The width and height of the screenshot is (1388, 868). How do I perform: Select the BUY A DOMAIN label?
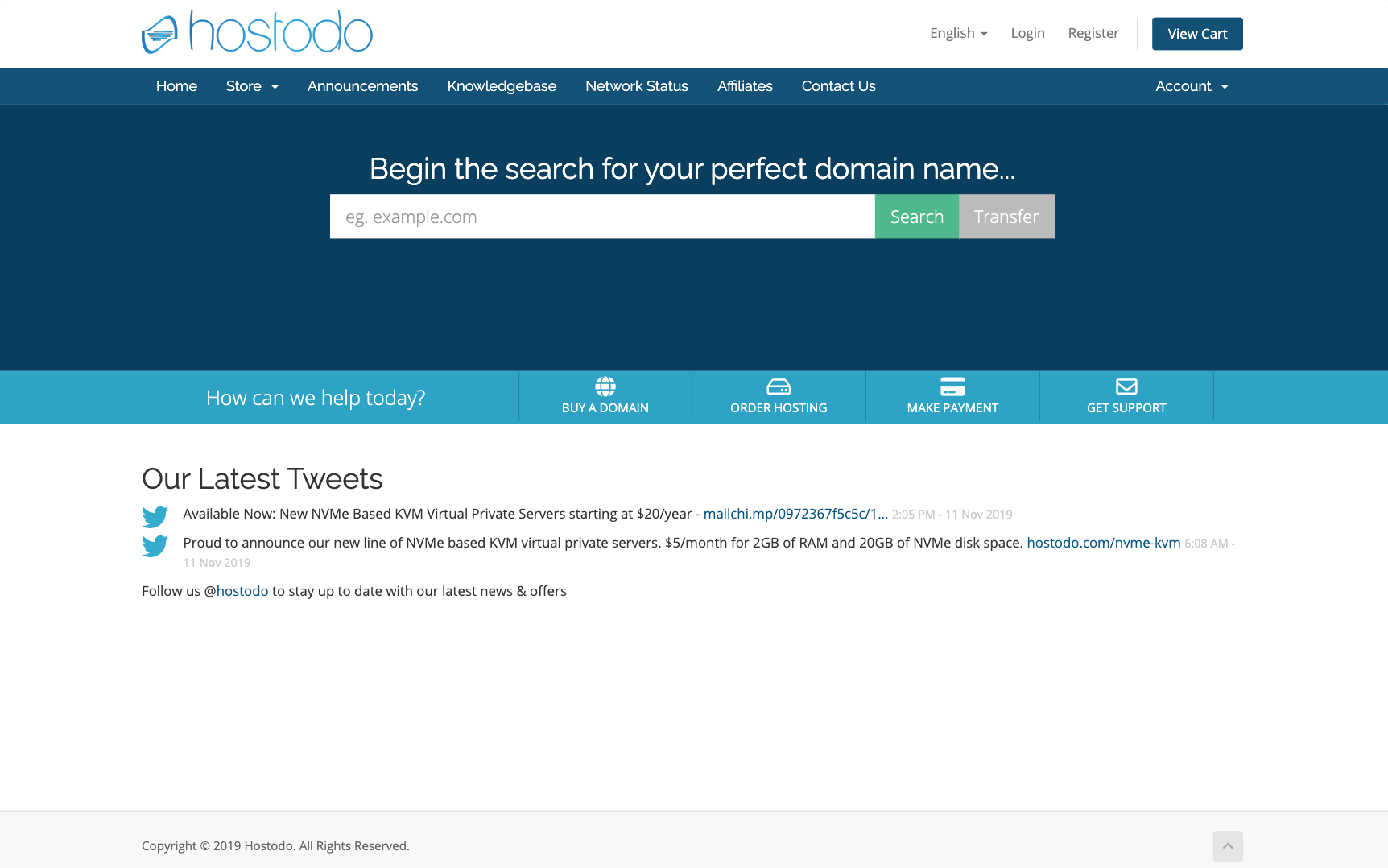click(x=605, y=408)
